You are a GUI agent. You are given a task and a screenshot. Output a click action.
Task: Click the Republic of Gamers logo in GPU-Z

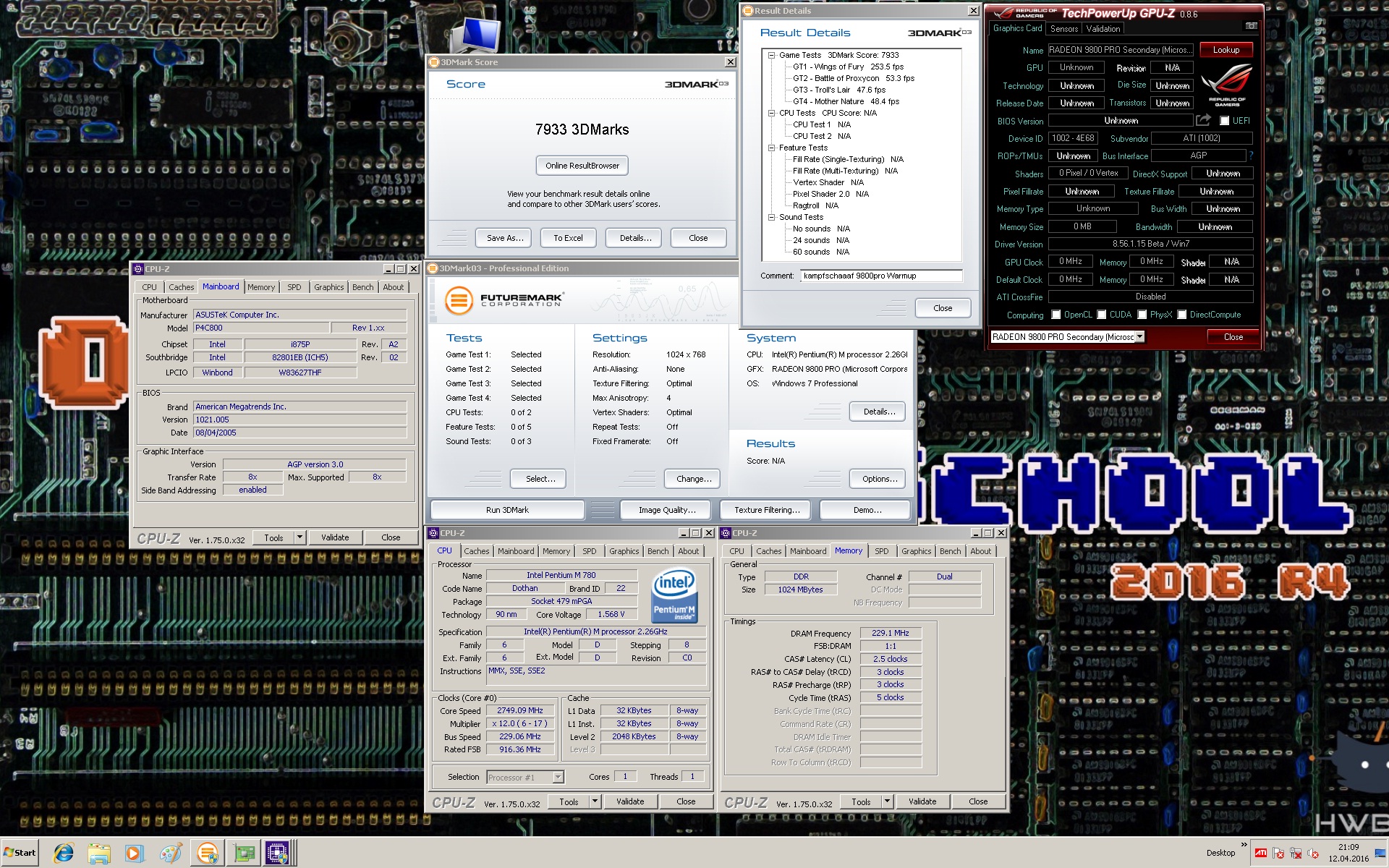1227,85
